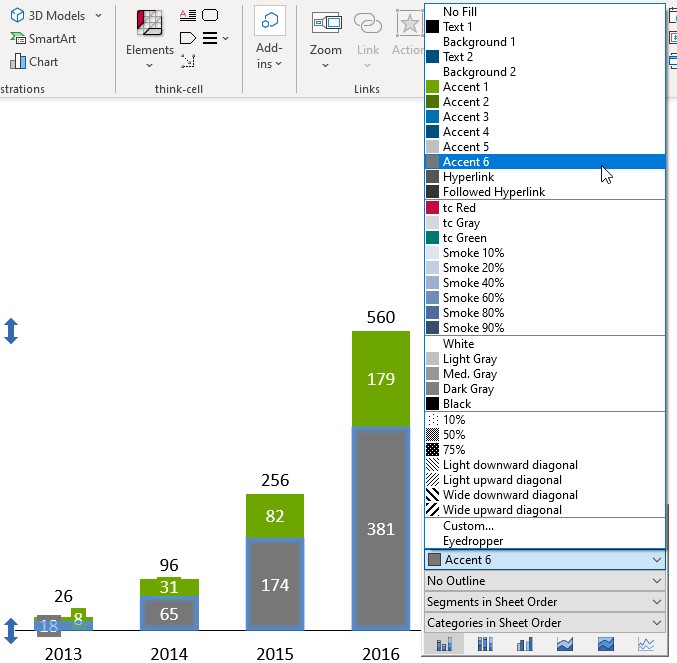Select the area chart type icon

click(x=565, y=644)
